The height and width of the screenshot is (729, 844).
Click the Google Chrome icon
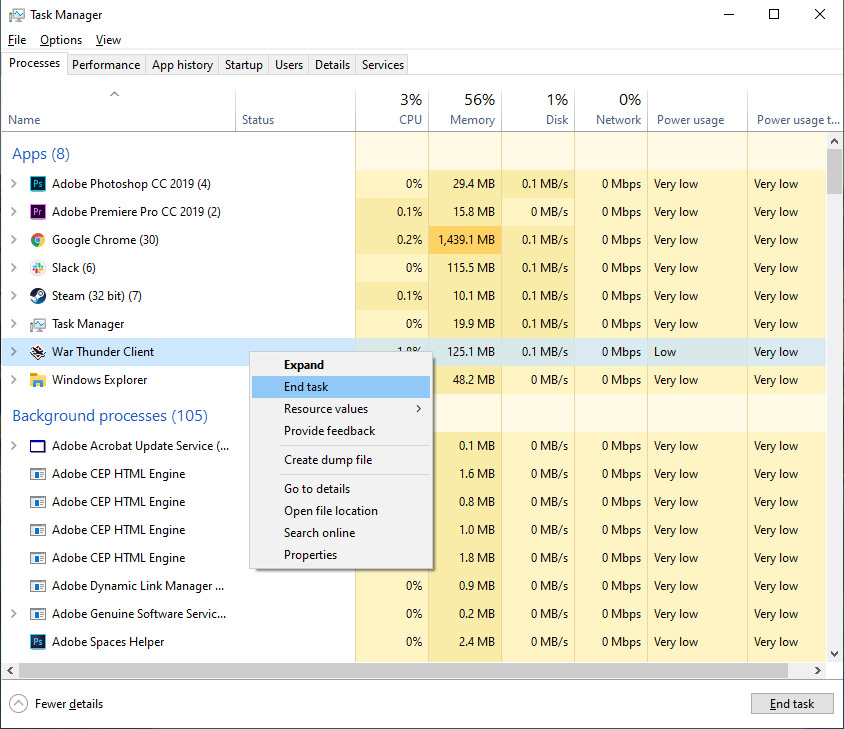[x=38, y=240]
